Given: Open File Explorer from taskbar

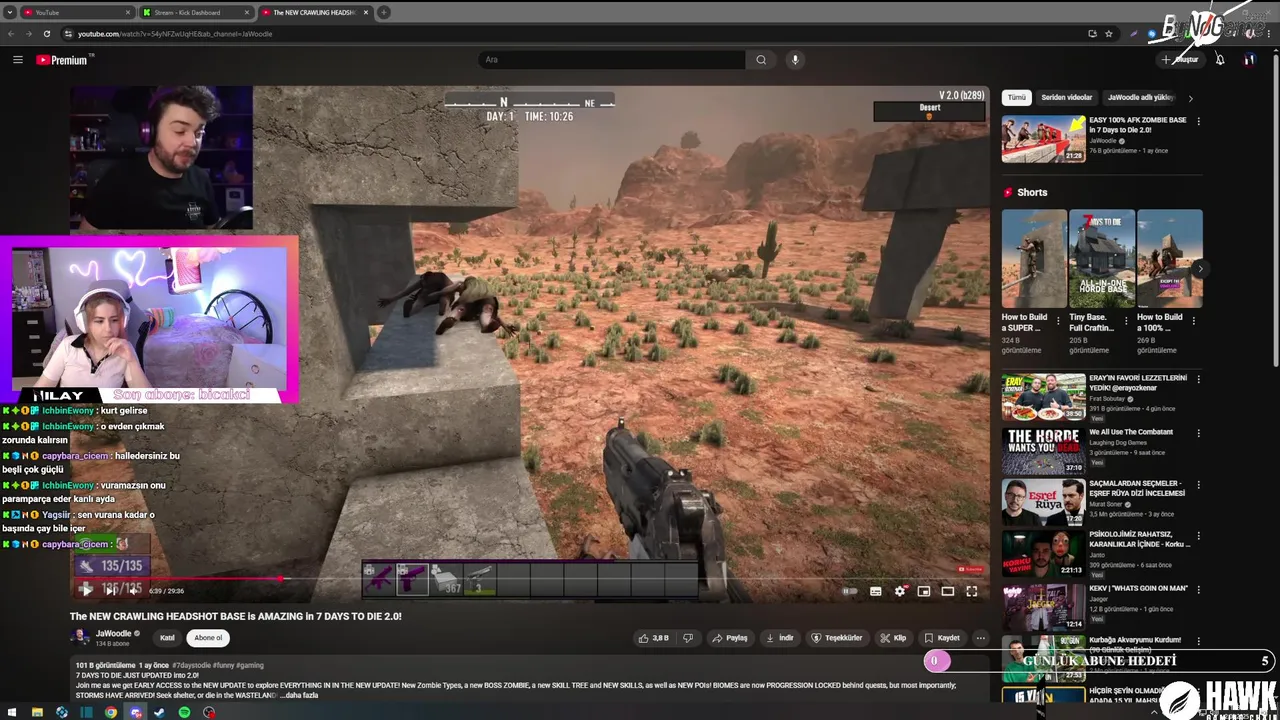Looking at the screenshot, I should point(37,712).
